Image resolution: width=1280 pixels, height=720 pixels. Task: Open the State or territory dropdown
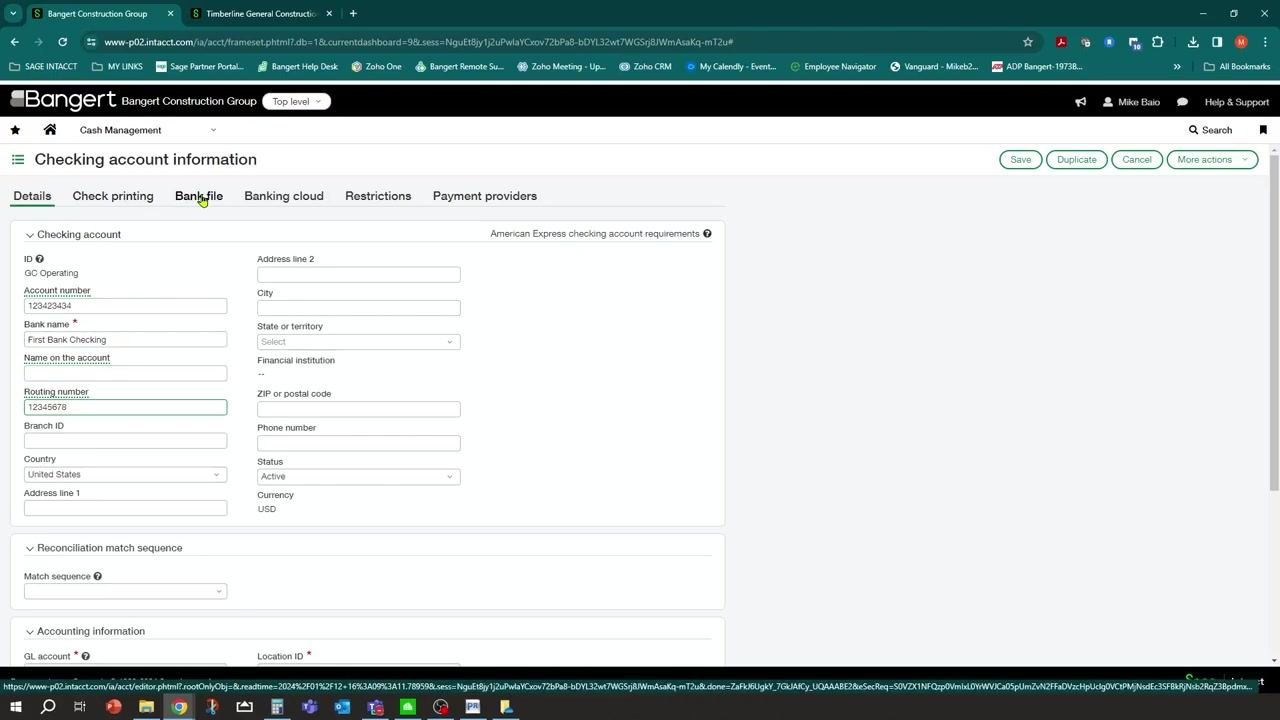coord(358,342)
